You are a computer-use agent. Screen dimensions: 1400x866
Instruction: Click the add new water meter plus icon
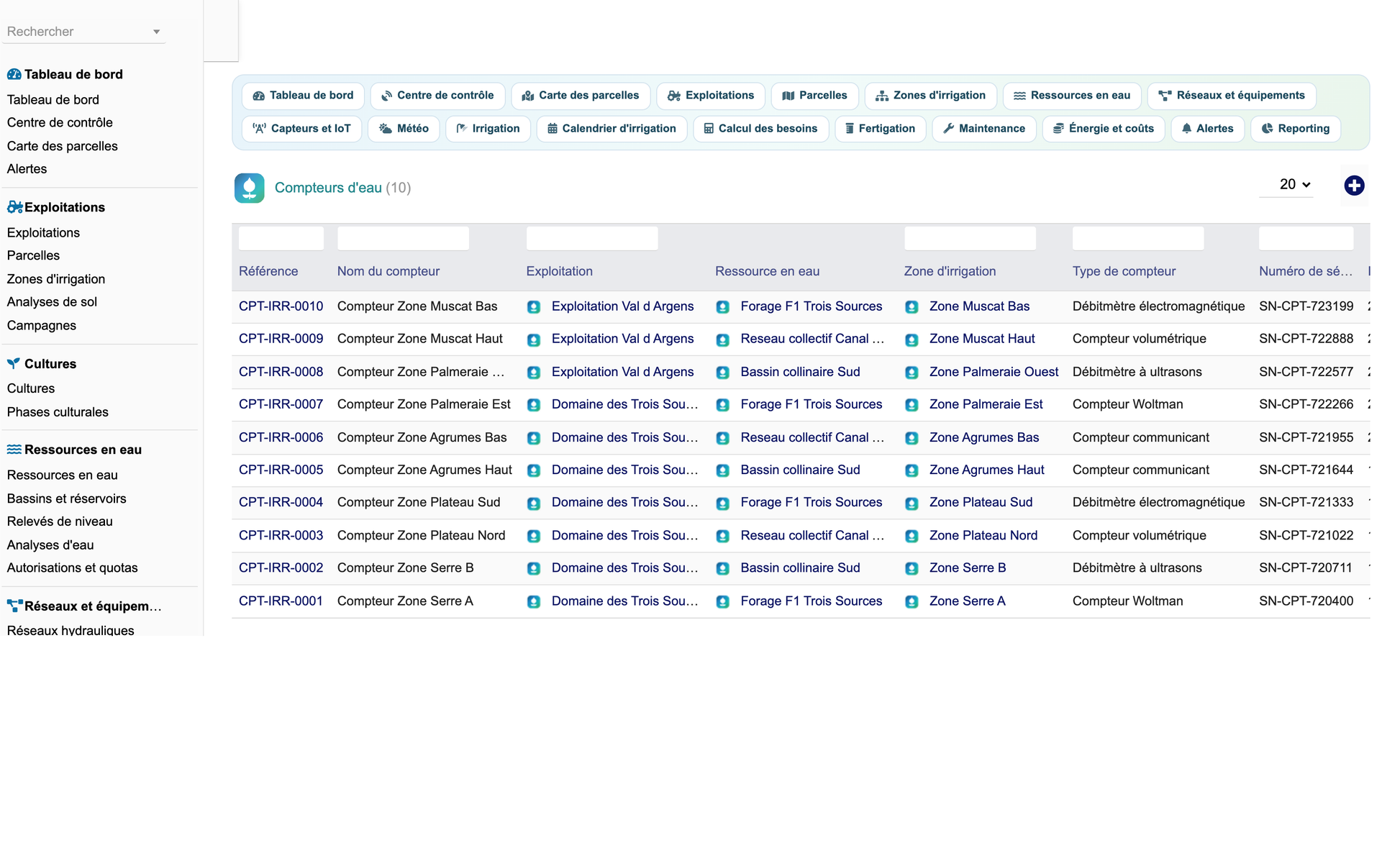click(1354, 186)
